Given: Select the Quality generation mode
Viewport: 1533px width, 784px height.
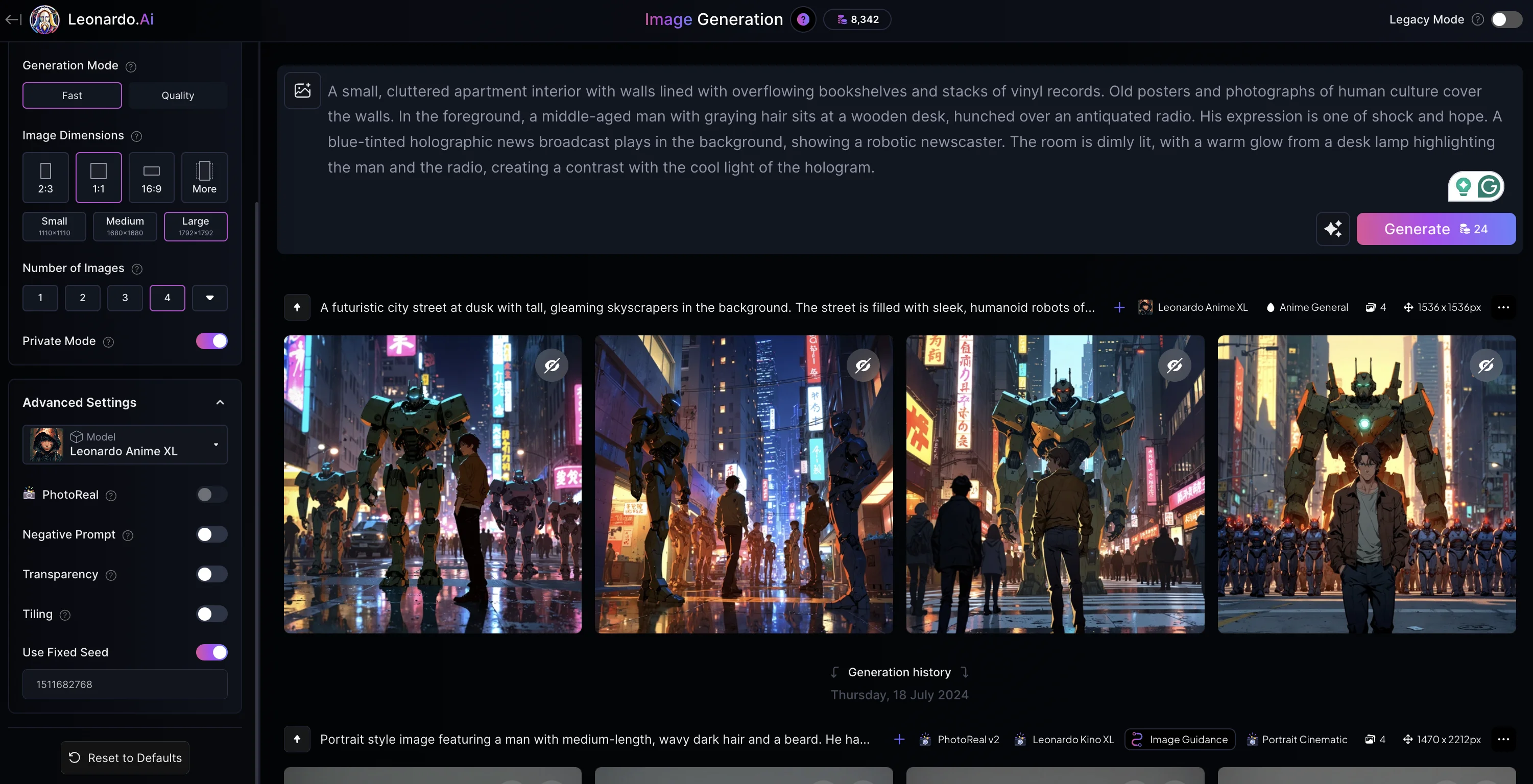Looking at the screenshot, I should click(177, 95).
